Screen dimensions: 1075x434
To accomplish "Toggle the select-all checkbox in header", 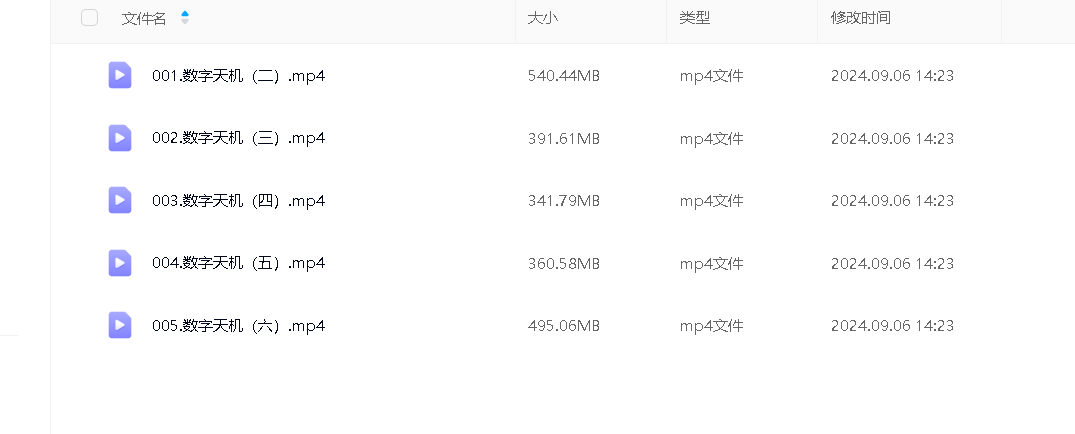I will (90, 17).
